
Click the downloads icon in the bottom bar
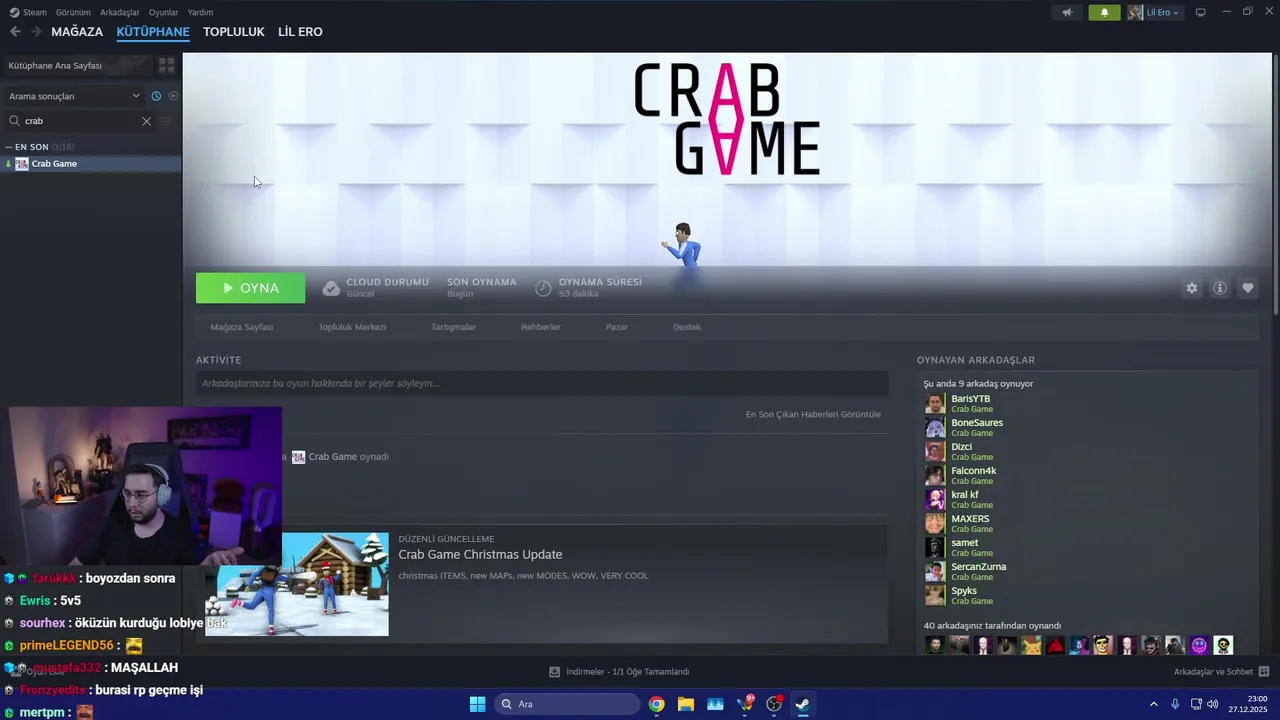[555, 672]
